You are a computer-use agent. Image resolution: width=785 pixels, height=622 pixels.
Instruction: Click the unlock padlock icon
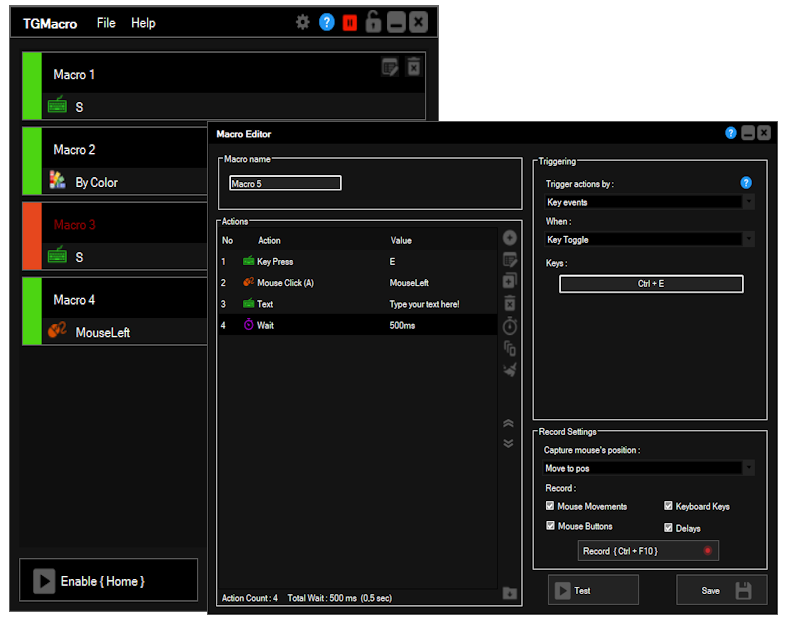point(373,22)
